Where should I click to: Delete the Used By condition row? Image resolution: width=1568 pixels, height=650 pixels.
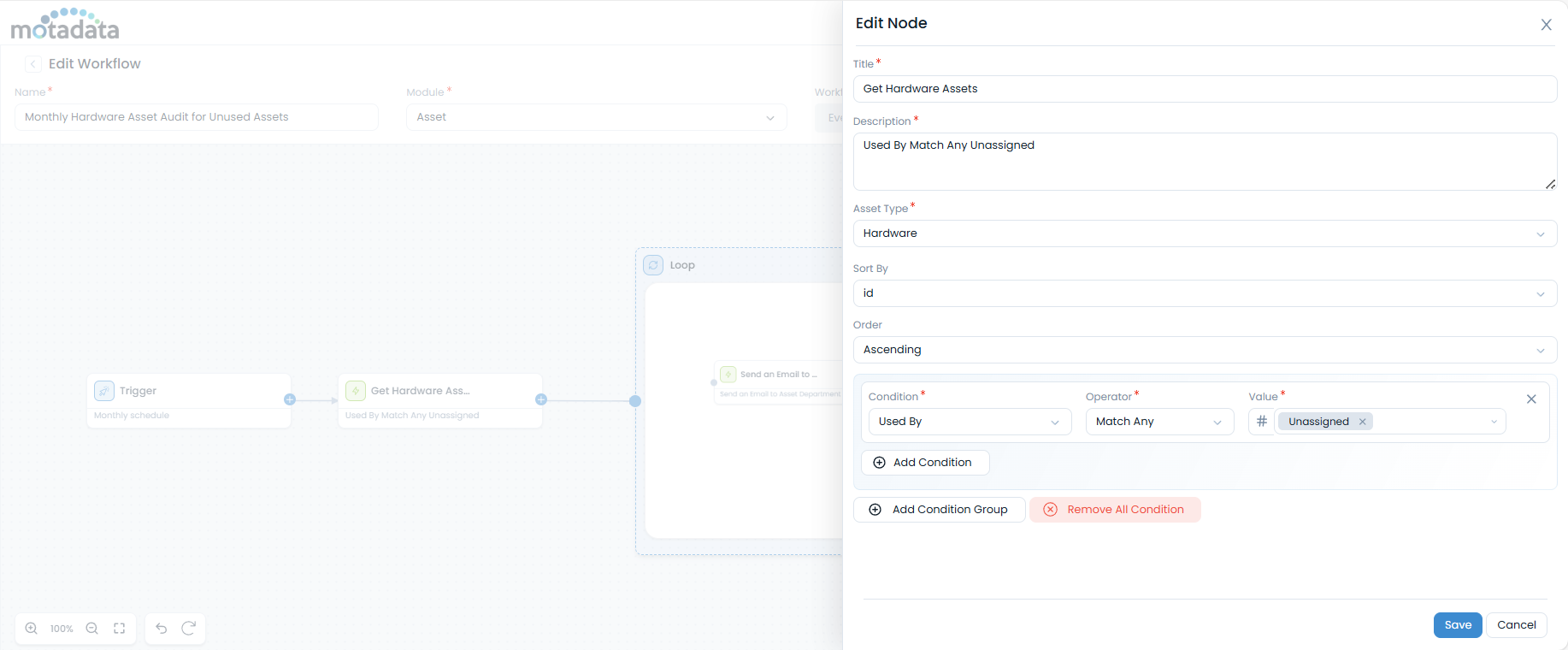point(1531,399)
